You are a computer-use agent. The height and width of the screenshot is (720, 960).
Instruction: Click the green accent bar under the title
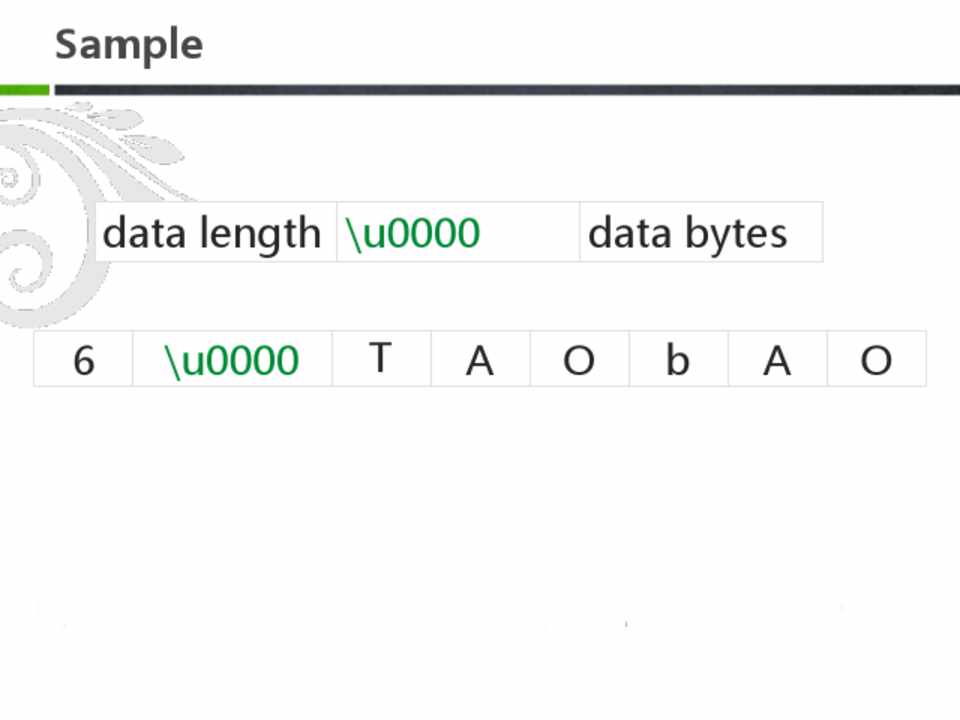click(24, 90)
